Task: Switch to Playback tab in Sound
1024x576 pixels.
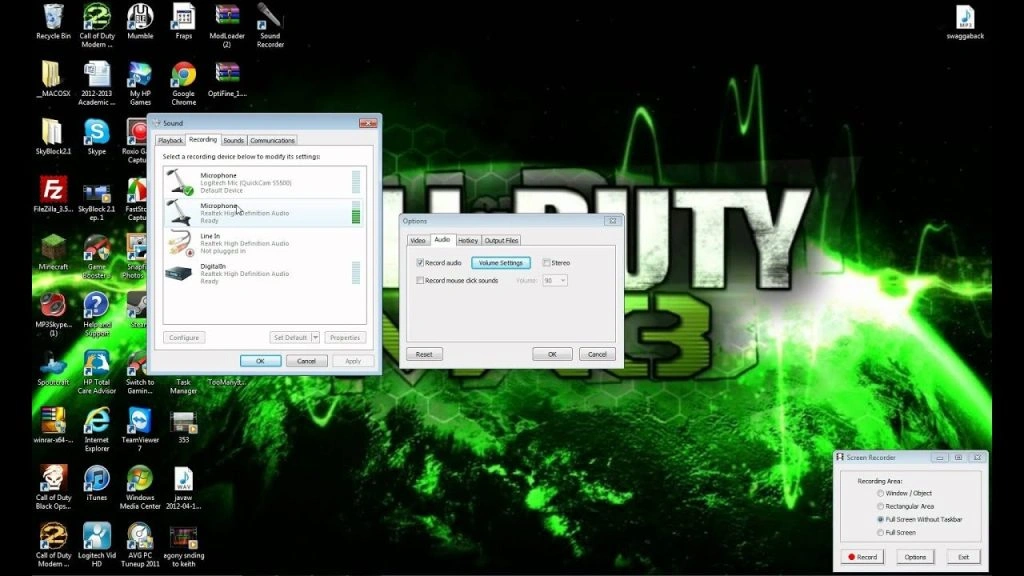Action: (x=170, y=140)
